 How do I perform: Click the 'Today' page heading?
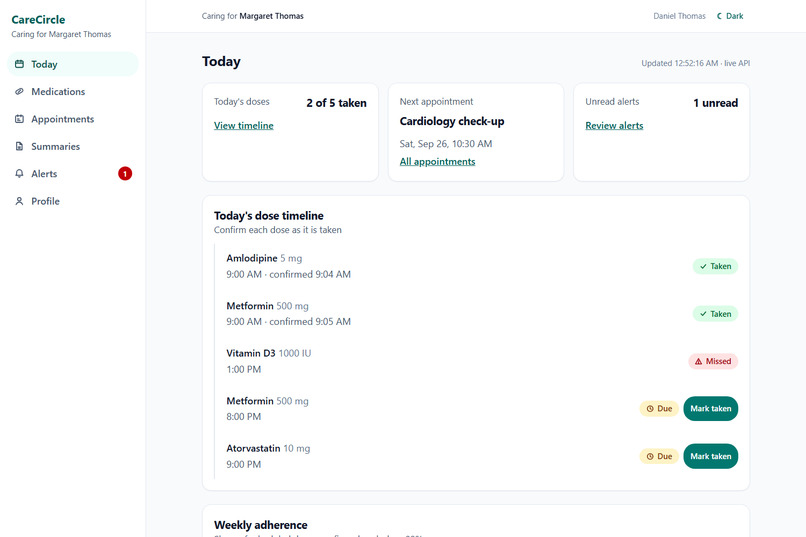point(221,62)
